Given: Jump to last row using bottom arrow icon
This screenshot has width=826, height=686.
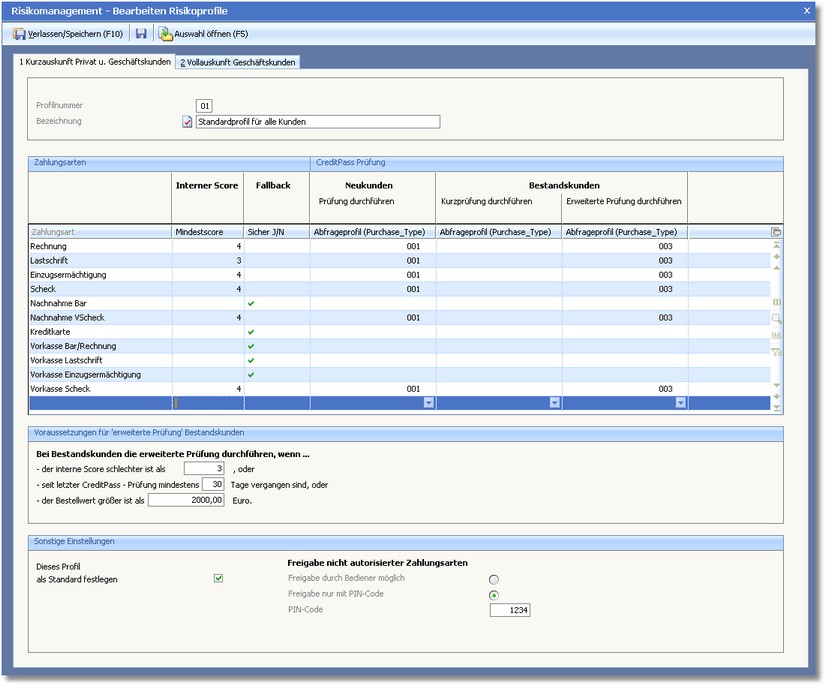Looking at the screenshot, I should [x=776, y=406].
